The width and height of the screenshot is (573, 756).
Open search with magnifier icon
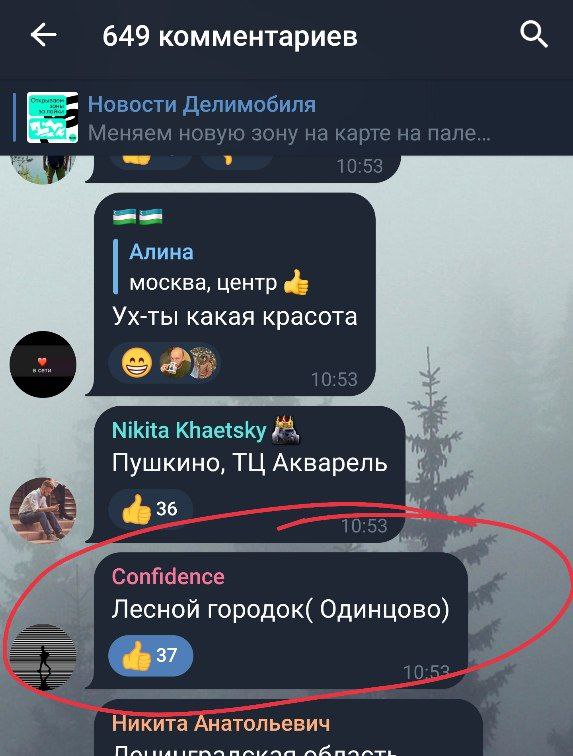point(534,35)
